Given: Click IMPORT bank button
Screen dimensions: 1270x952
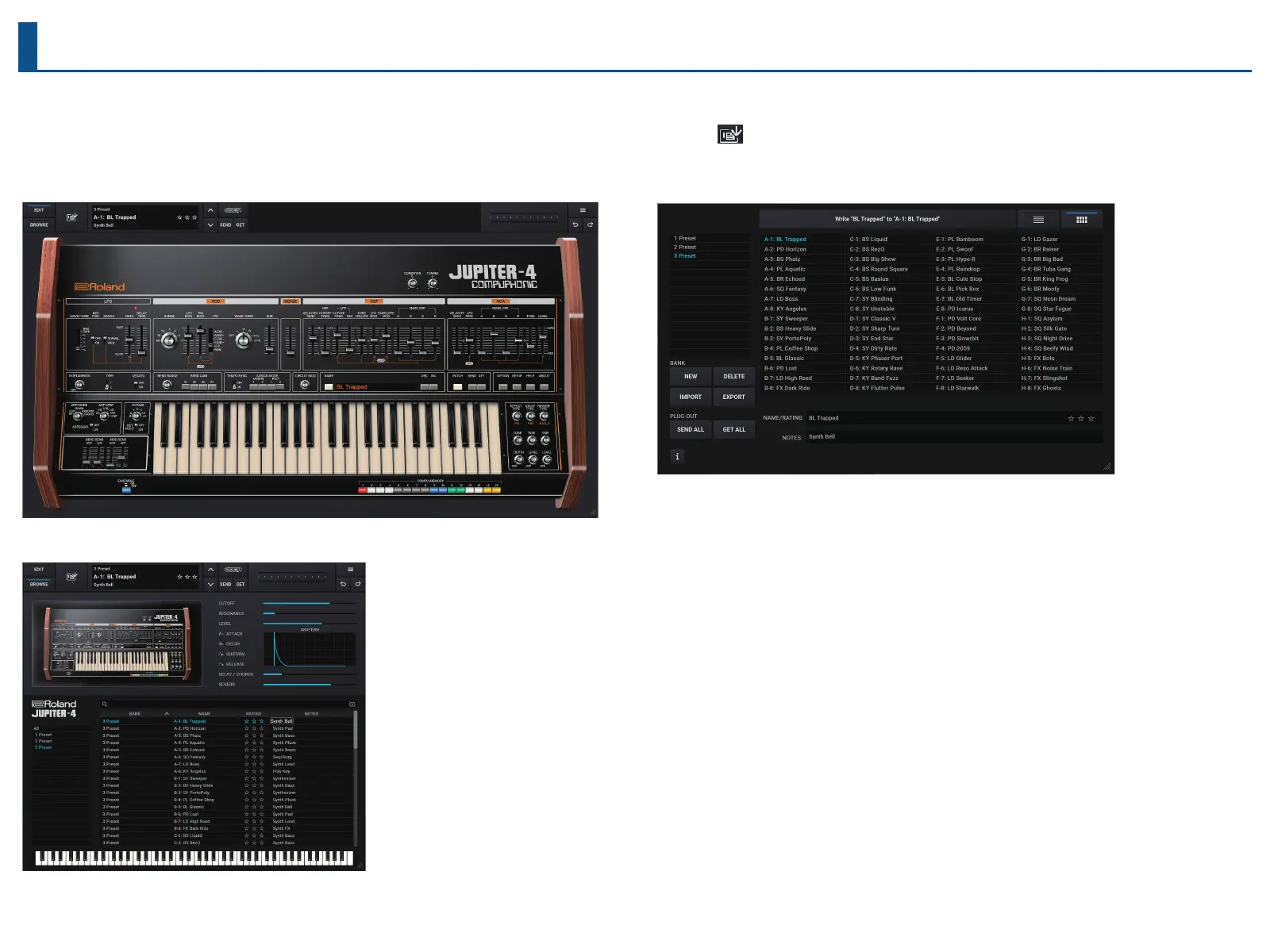Looking at the screenshot, I should click(691, 397).
